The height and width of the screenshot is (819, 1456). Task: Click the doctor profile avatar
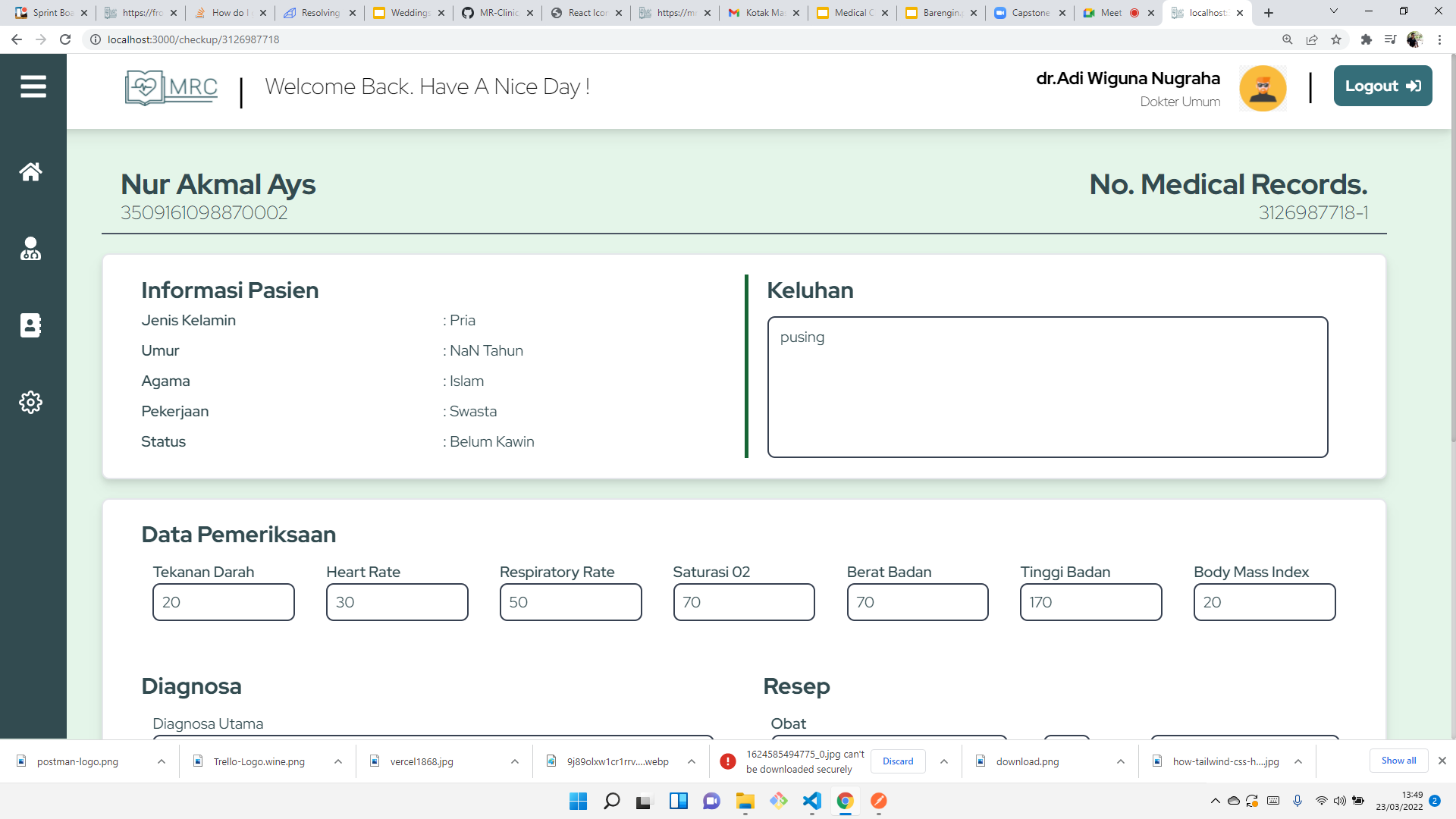(1263, 88)
